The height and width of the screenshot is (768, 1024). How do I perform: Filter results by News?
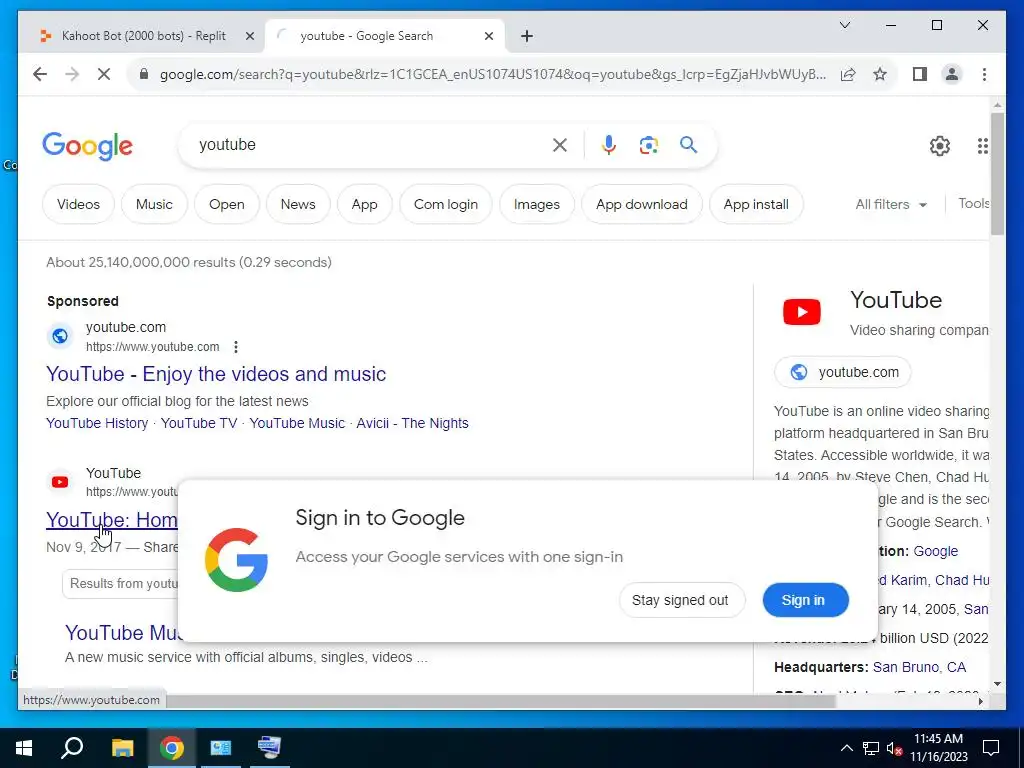coord(298,204)
